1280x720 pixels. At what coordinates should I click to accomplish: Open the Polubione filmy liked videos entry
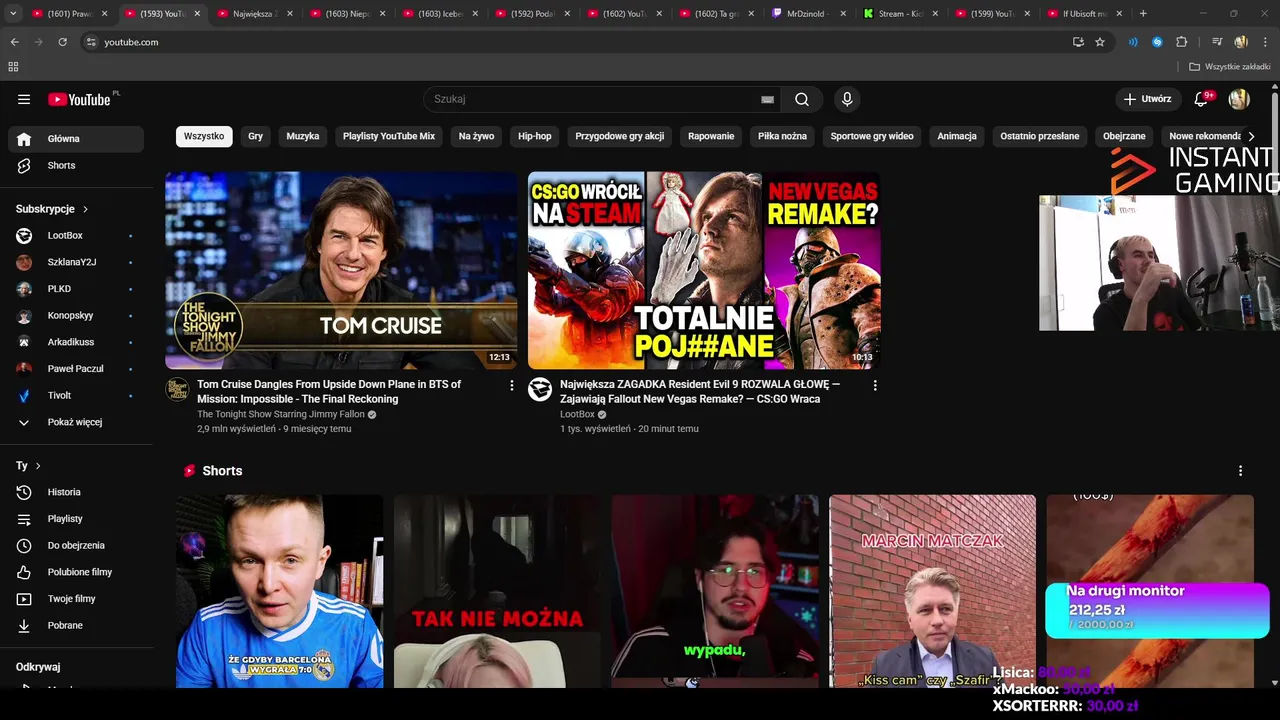[x=76, y=572]
